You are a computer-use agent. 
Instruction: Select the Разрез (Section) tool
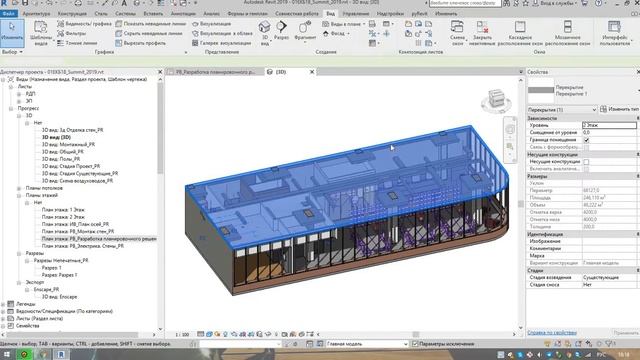[281, 31]
